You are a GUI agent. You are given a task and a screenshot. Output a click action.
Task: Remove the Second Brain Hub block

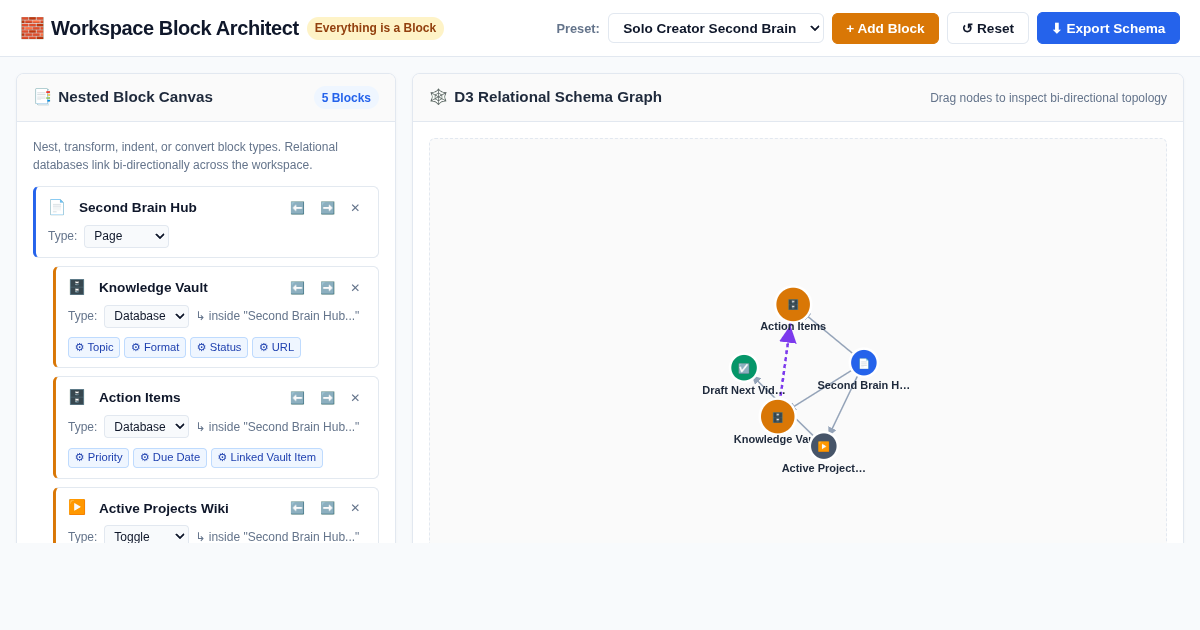click(355, 208)
